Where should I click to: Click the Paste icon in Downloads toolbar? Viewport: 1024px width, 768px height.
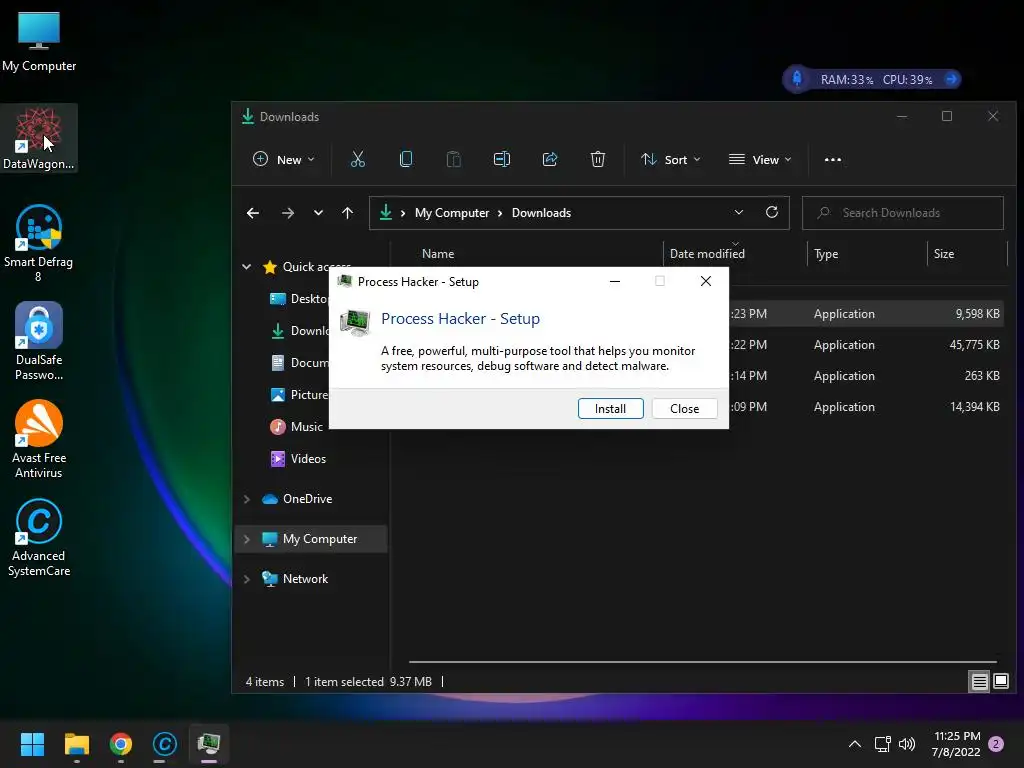pos(453,159)
